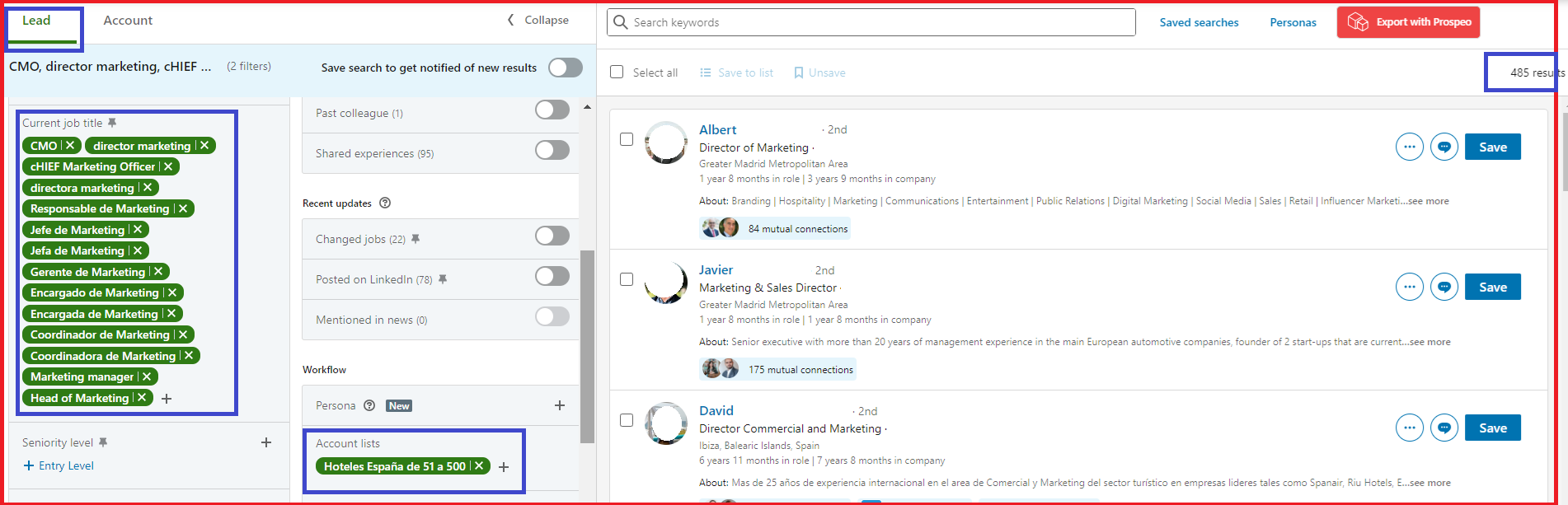Message David via chat icon
The image size is (1568, 505).
(1444, 428)
